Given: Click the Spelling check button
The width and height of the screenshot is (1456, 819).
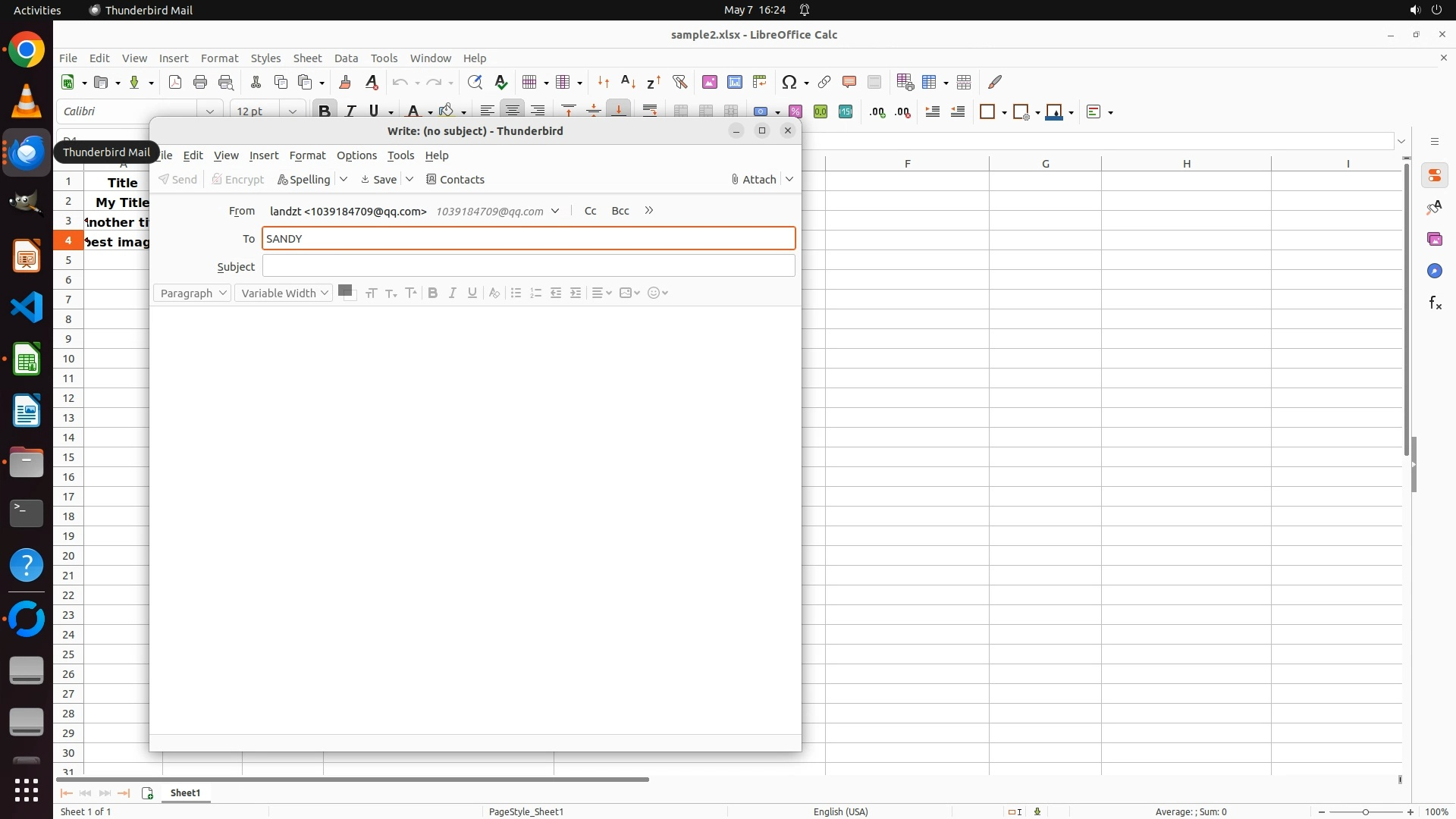Looking at the screenshot, I should (x=304, y=180).
